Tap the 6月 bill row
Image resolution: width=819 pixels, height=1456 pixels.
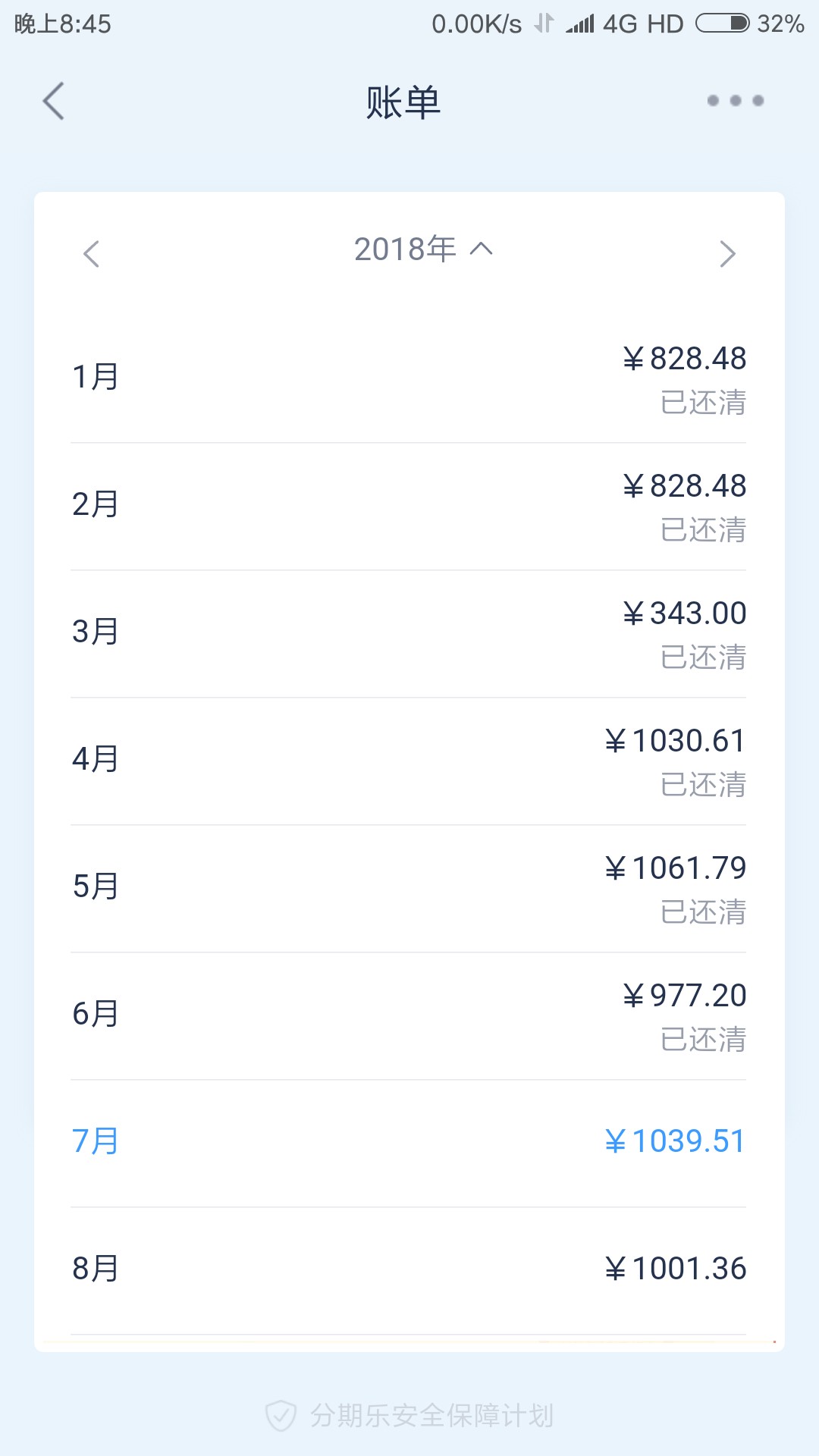click(x=409, y=1015)
